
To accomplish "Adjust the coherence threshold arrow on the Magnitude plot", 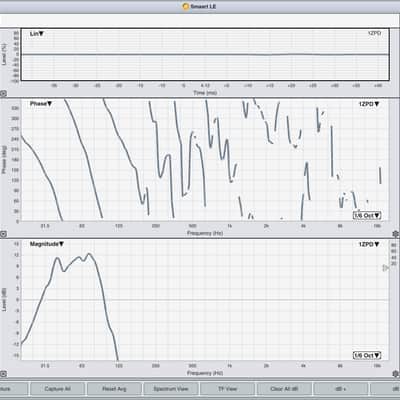I will [x=385, y=268].
